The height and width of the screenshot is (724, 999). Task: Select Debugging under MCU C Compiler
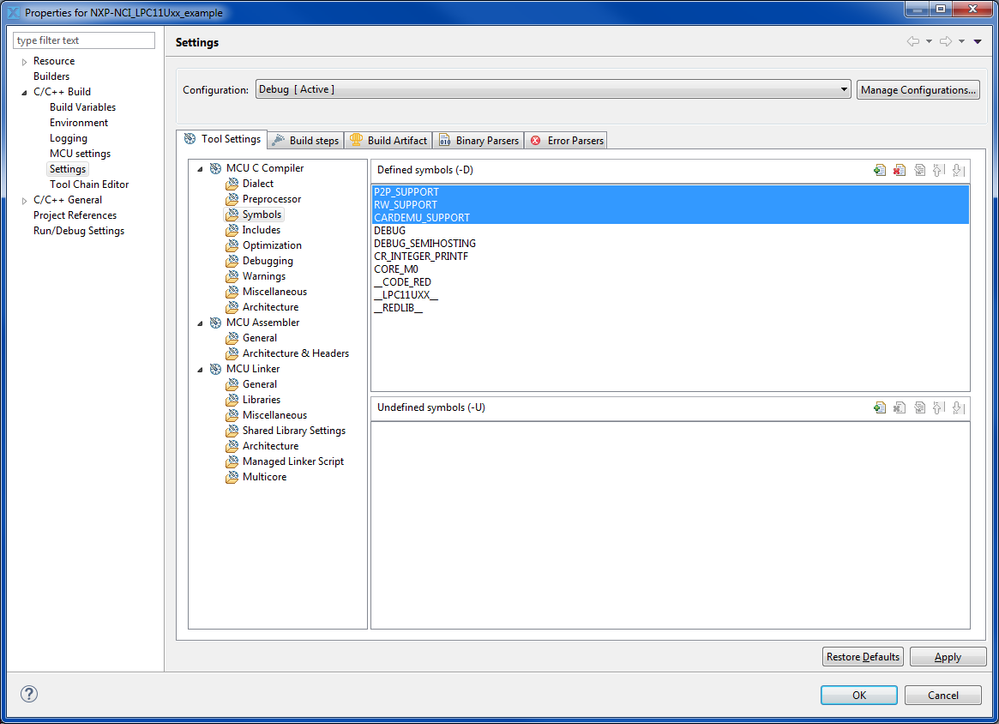(x=268, y=261)
